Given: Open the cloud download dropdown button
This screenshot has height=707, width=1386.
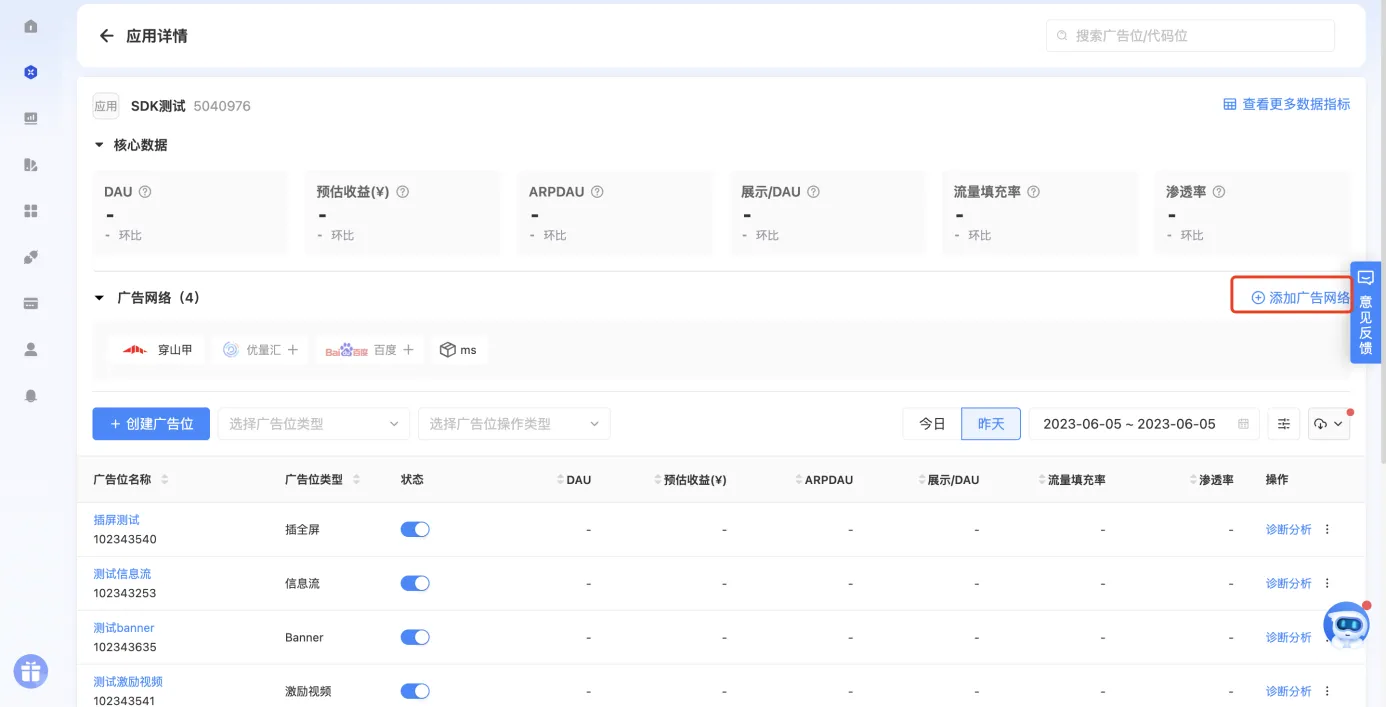Looking at the screenshot, I should pos(1329,424).
